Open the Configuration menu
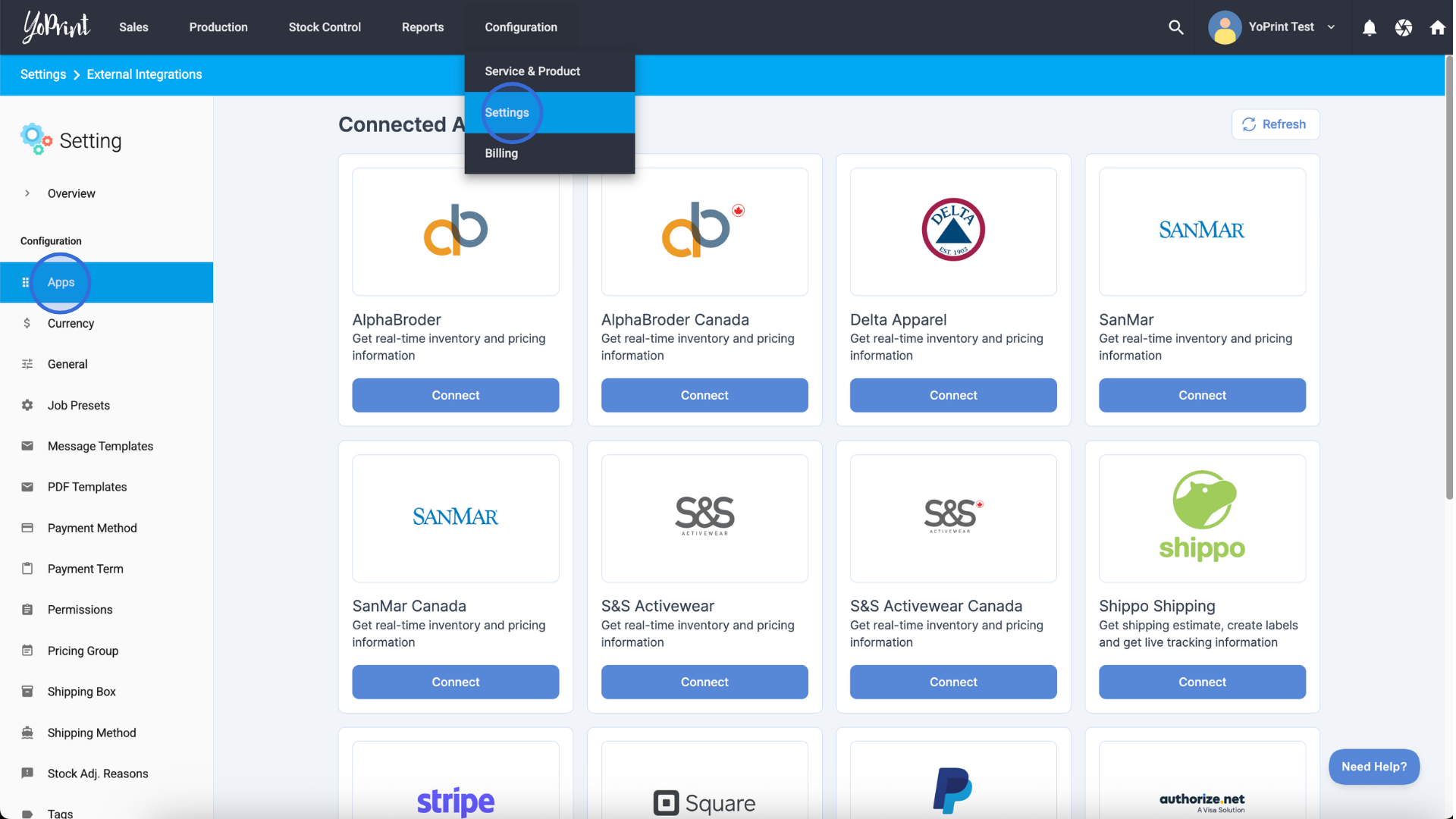The width and height of the screenshot is (1456, 819). [x=521, y=27]
